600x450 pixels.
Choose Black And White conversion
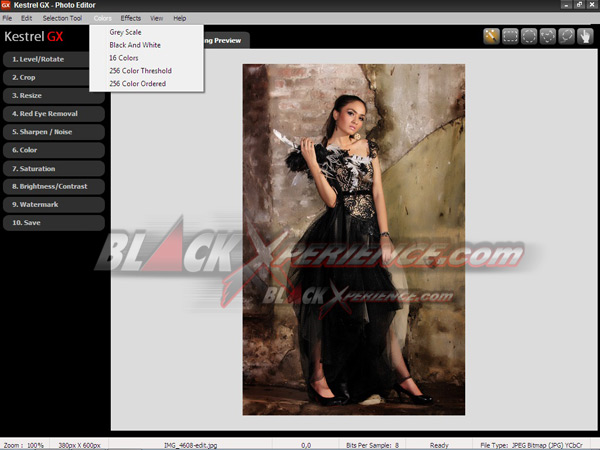(x=147, y=45)
